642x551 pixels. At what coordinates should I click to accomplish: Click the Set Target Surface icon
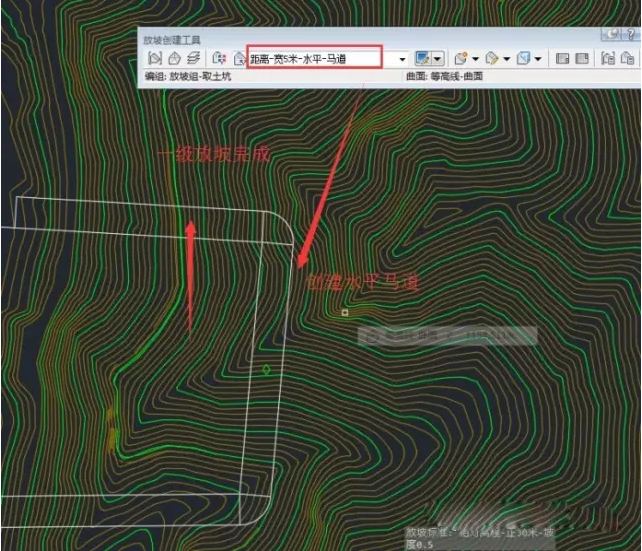click(174, 58)
